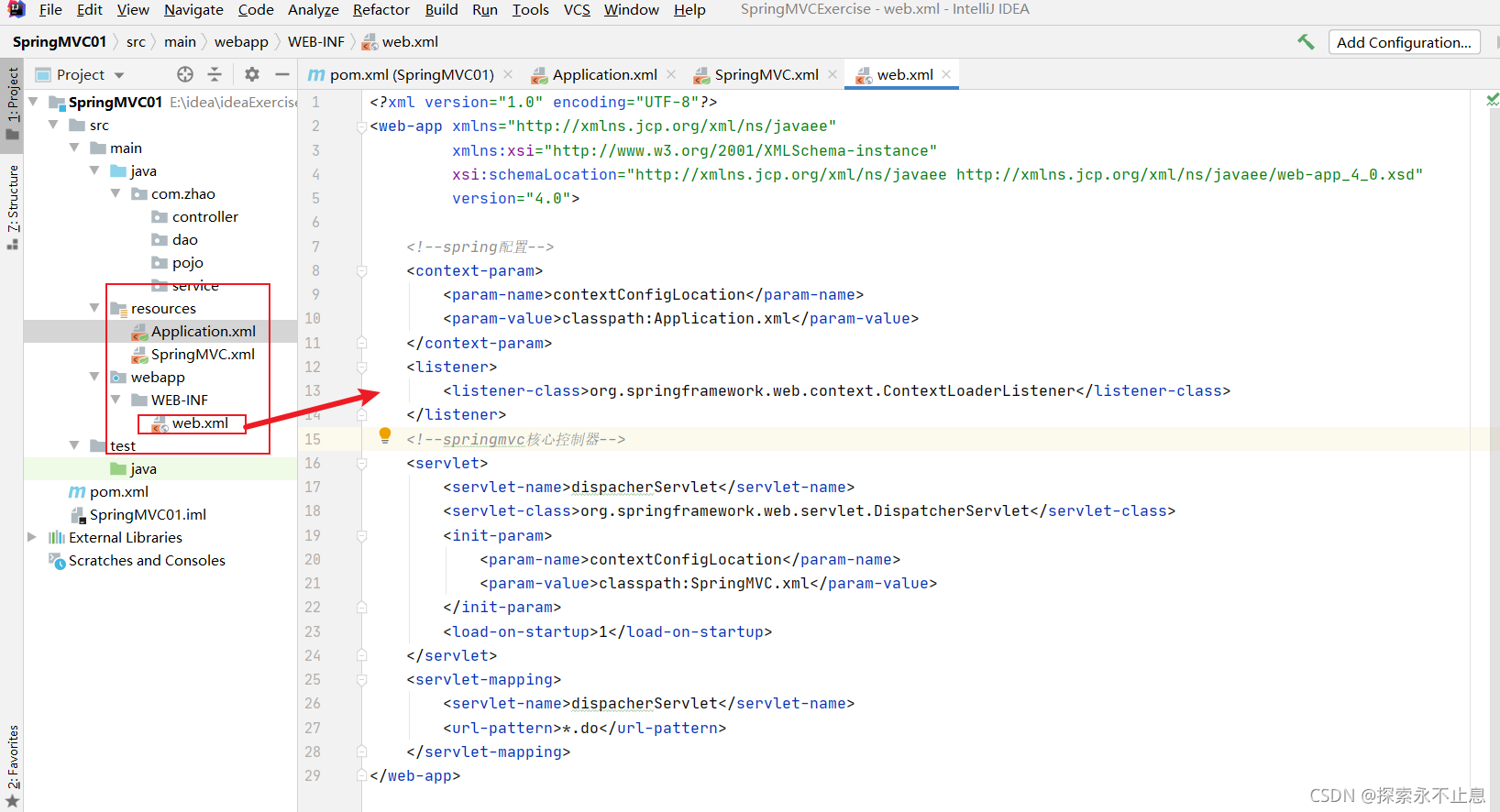Collapse the main folder arrow
The image size is (1500, 812).
pyautogui.click(x=74, y=148)
